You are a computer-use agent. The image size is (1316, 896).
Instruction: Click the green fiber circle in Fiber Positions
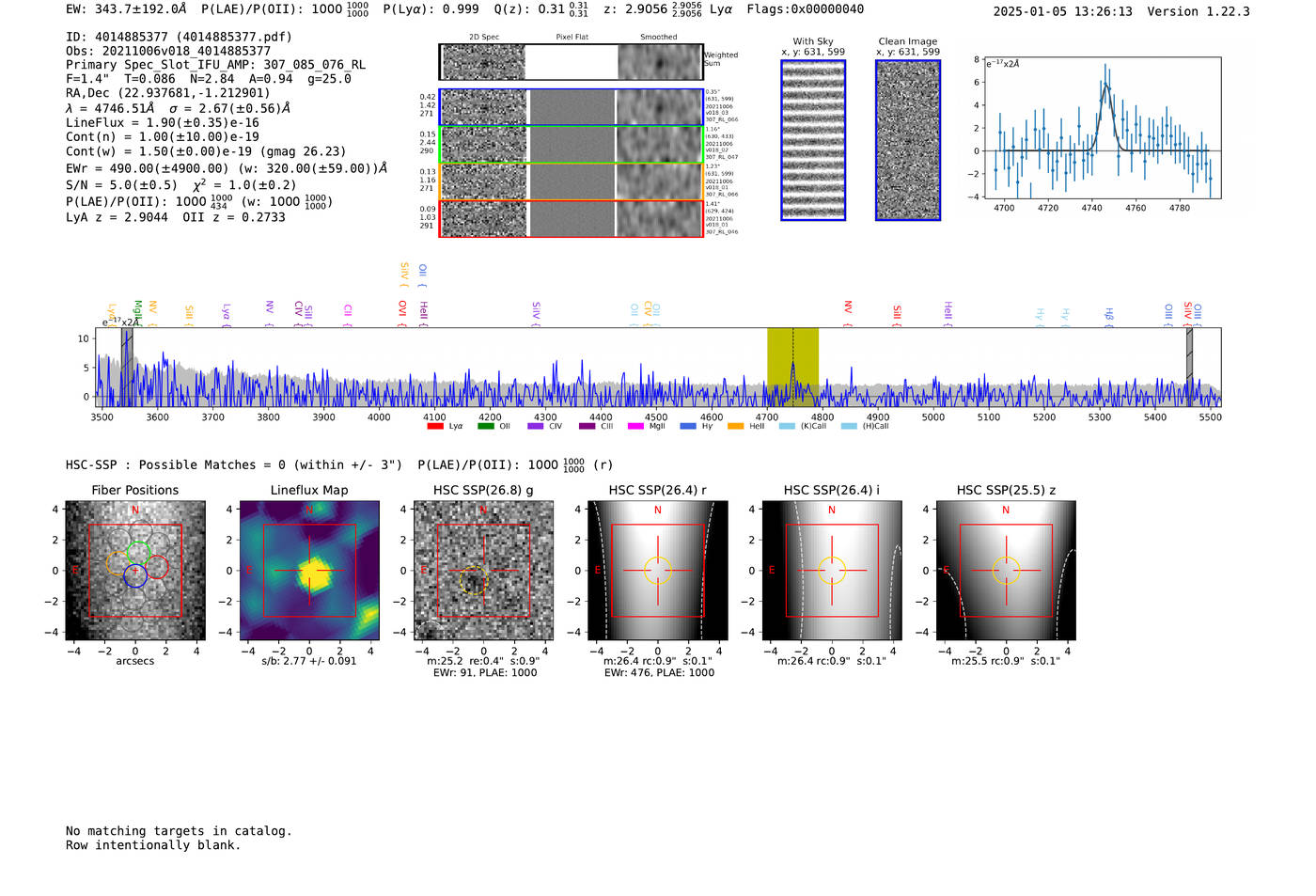point(139,553)
